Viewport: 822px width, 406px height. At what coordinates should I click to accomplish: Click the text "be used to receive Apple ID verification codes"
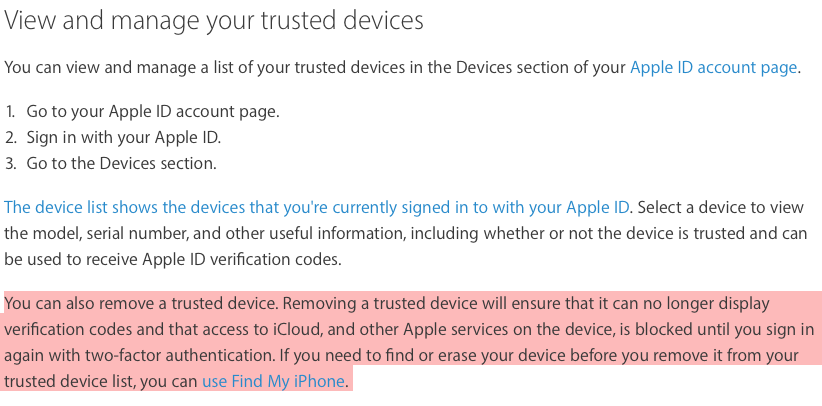[172, 260]
